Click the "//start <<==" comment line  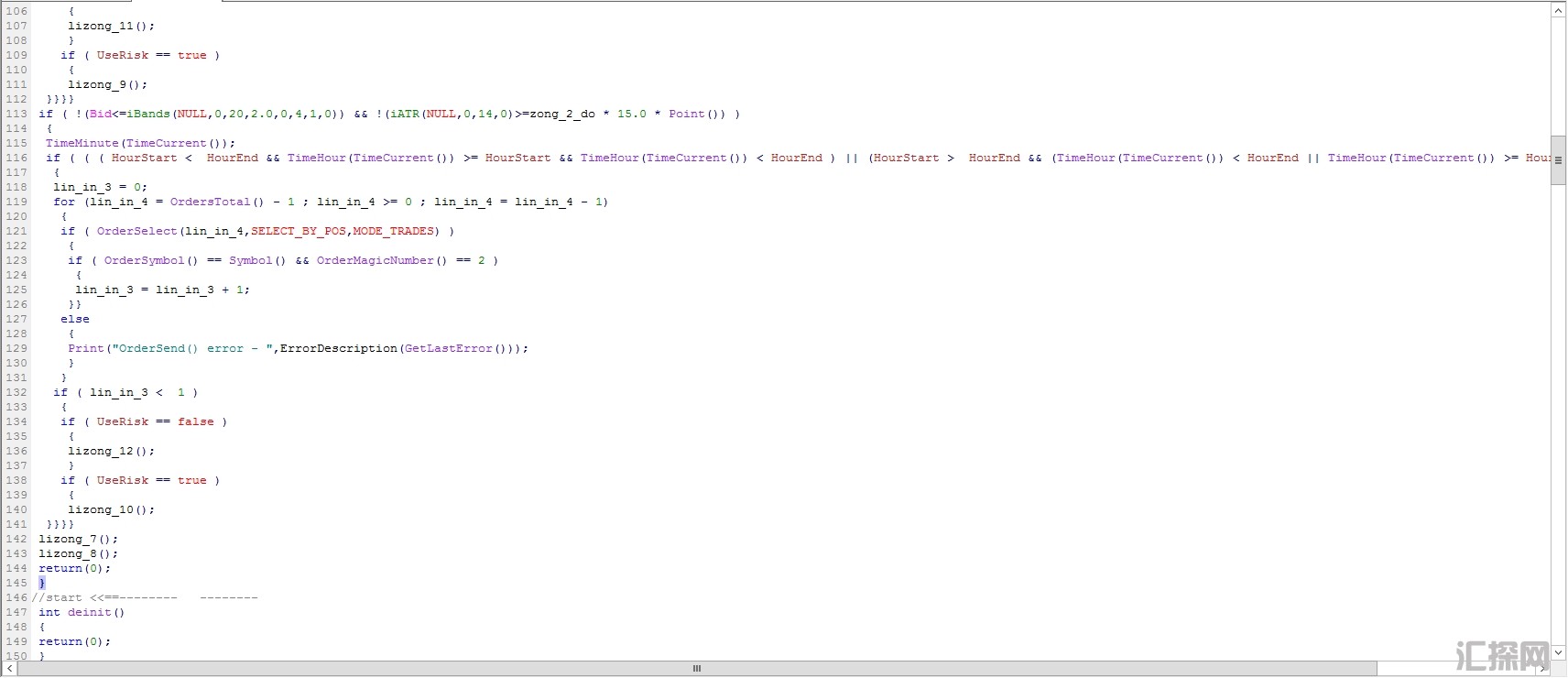[145, 597]
